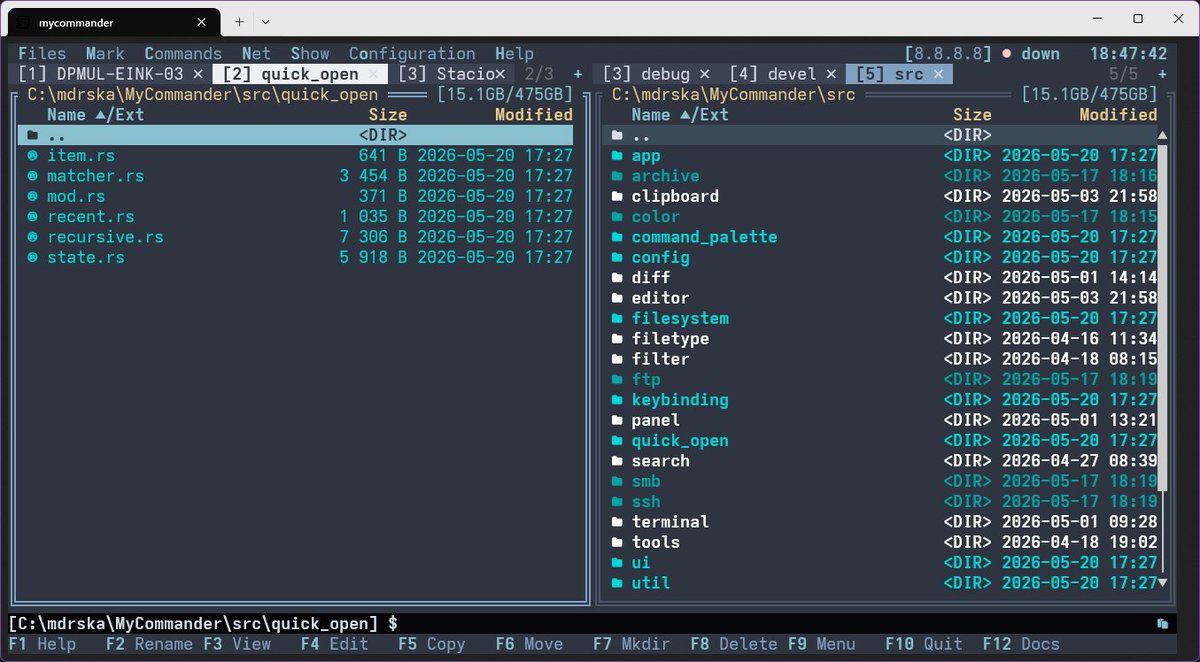Click the Rust file icon beside recursive.rs
The height and width of the screenshot is (662, 1200).
(32, 237)
